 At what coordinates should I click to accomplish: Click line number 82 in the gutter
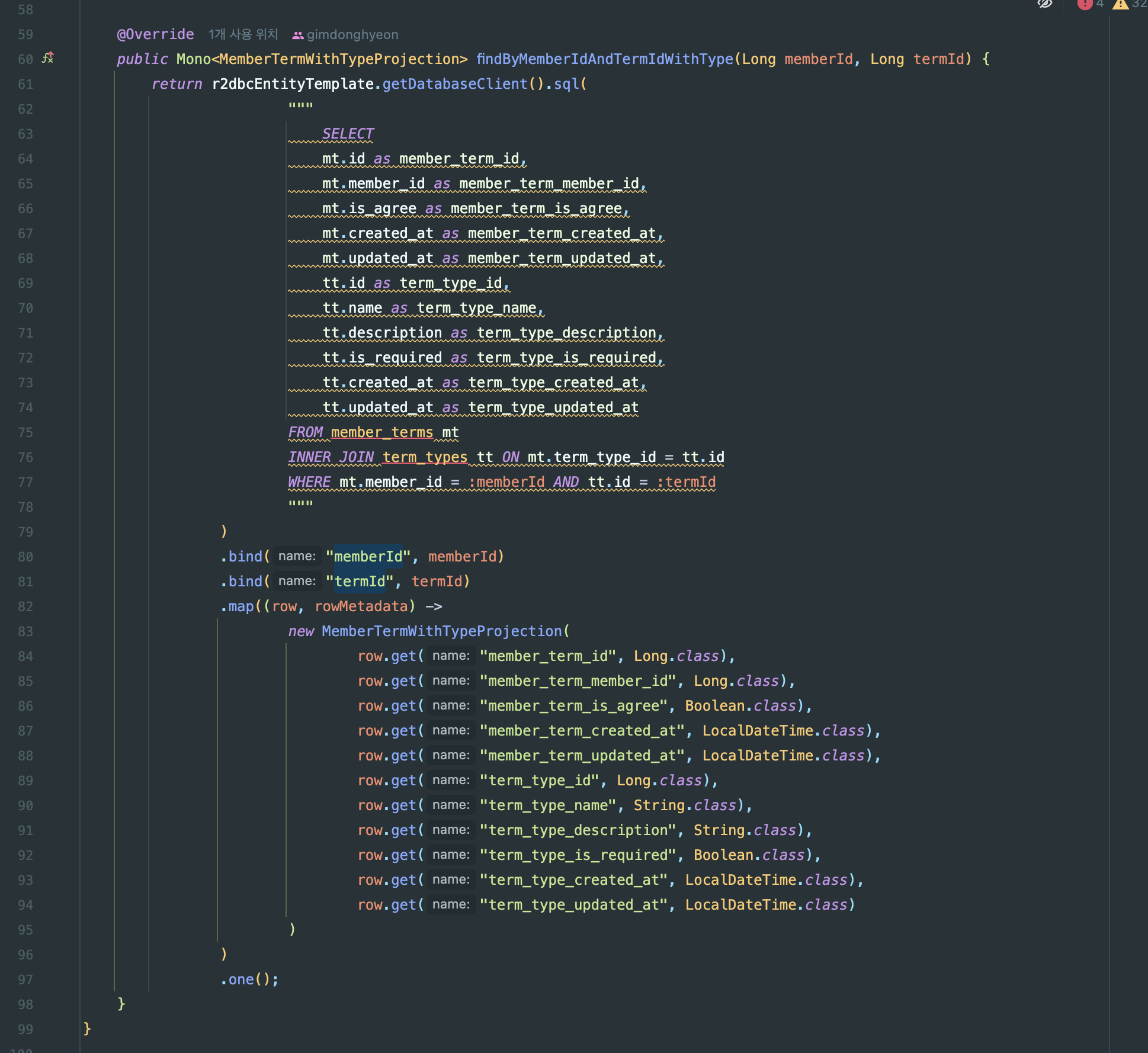[x=25, y=606]
